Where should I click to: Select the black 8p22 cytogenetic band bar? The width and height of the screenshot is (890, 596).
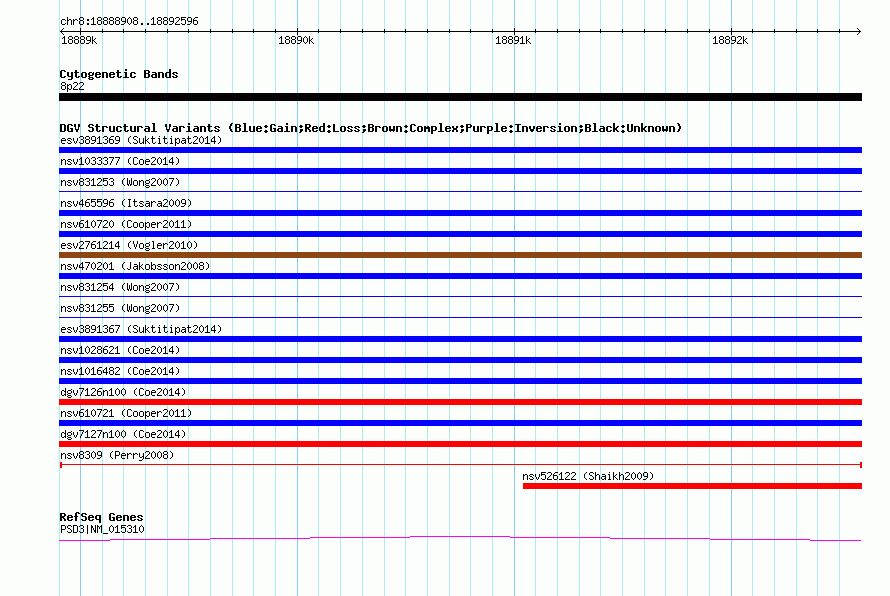(x=460, y=97)
